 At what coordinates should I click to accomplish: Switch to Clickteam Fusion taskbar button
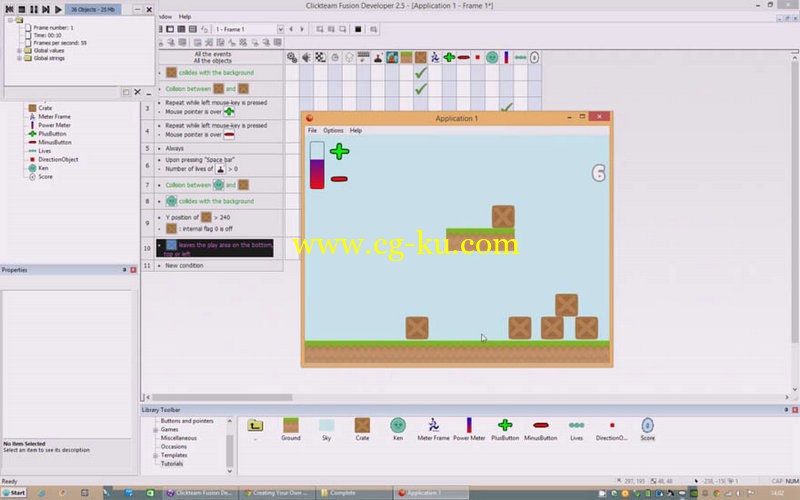coord(200,493)
